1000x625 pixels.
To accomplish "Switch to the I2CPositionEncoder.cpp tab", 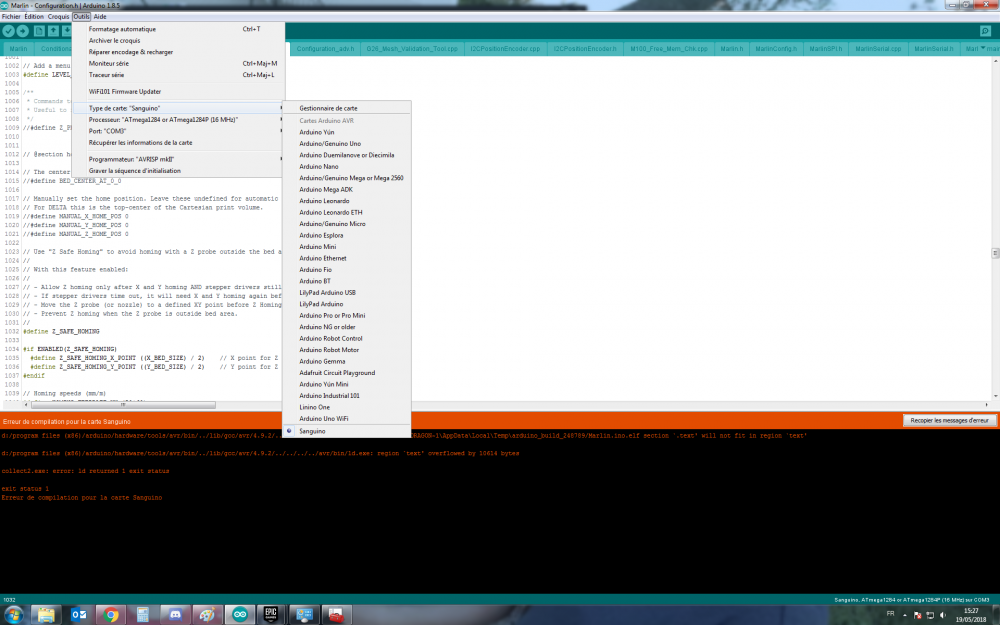I will [505, 49].
